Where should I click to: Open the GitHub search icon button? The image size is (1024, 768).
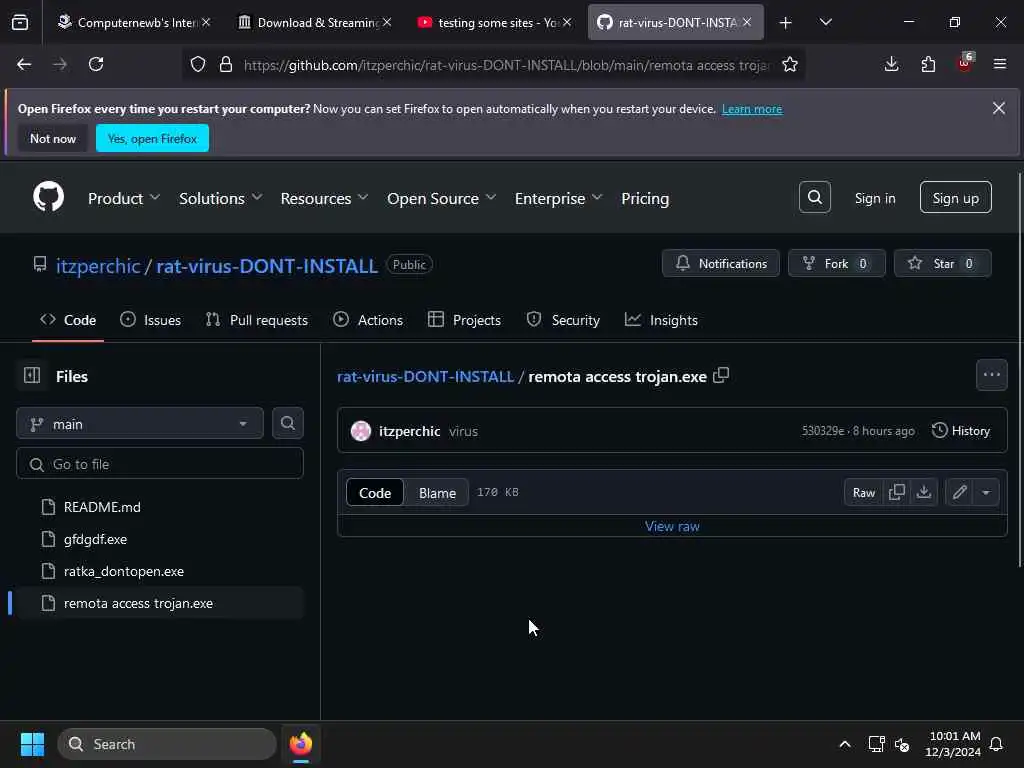tap(814, 197)
